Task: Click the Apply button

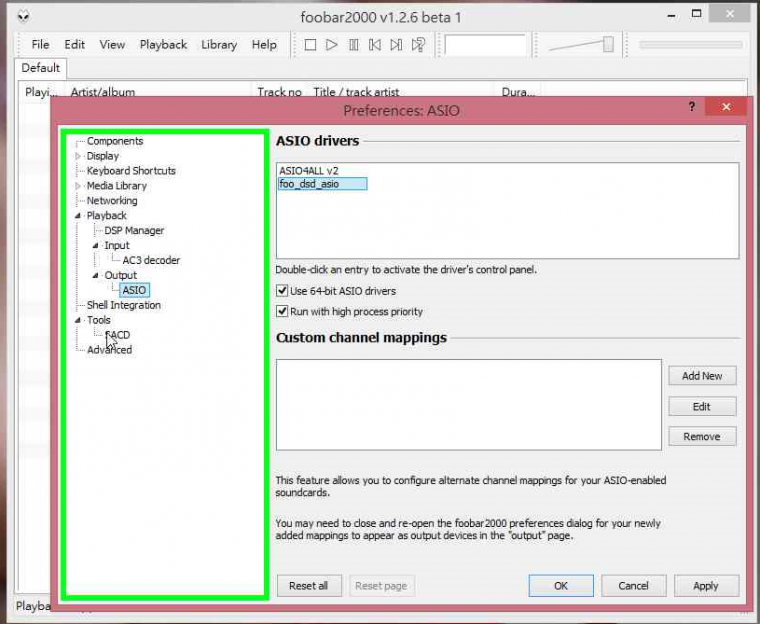Action: tap(706, 586)
